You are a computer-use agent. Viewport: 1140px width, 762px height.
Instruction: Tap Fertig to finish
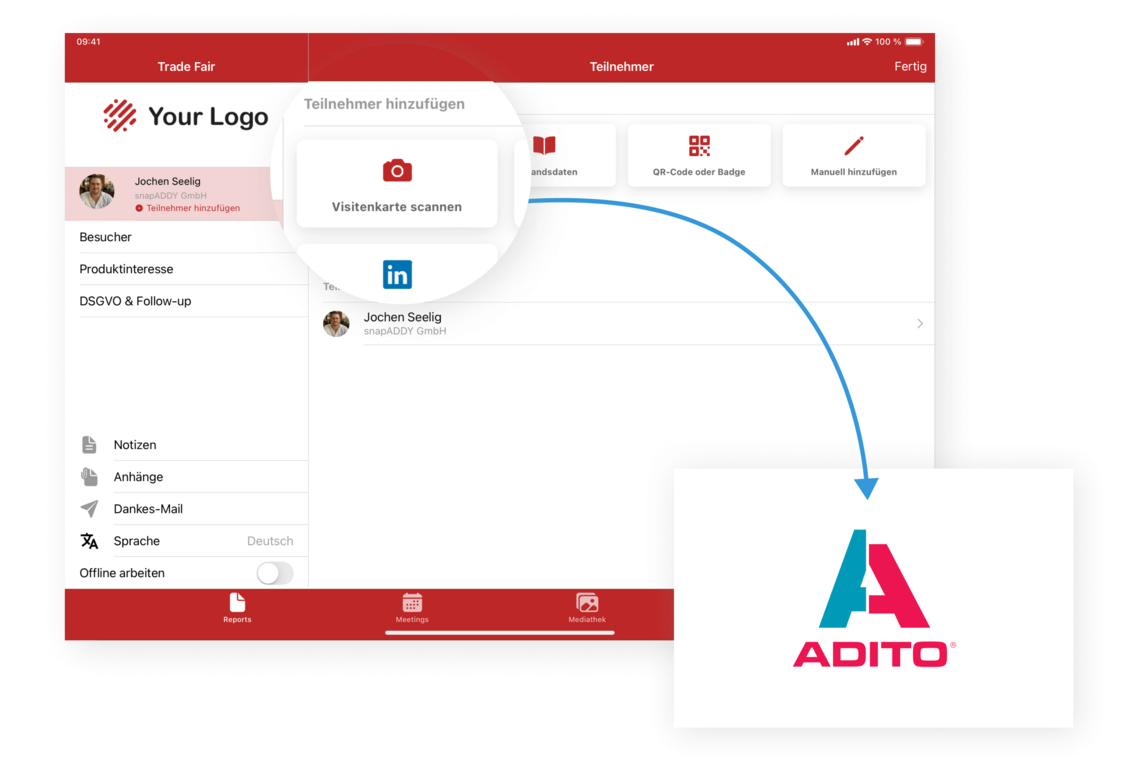coord(910,66)
